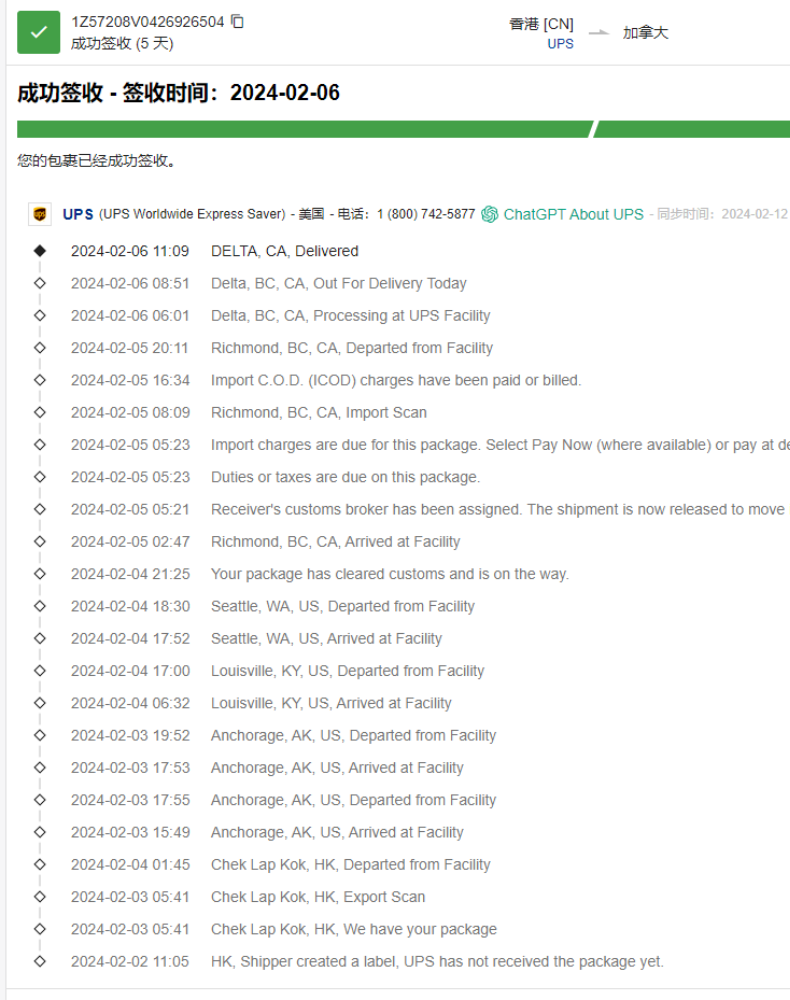The height and width of the screenshot is (1000, 790).
Task: Select tracking number text 1Z57208V0426926504
Action: 147,22
